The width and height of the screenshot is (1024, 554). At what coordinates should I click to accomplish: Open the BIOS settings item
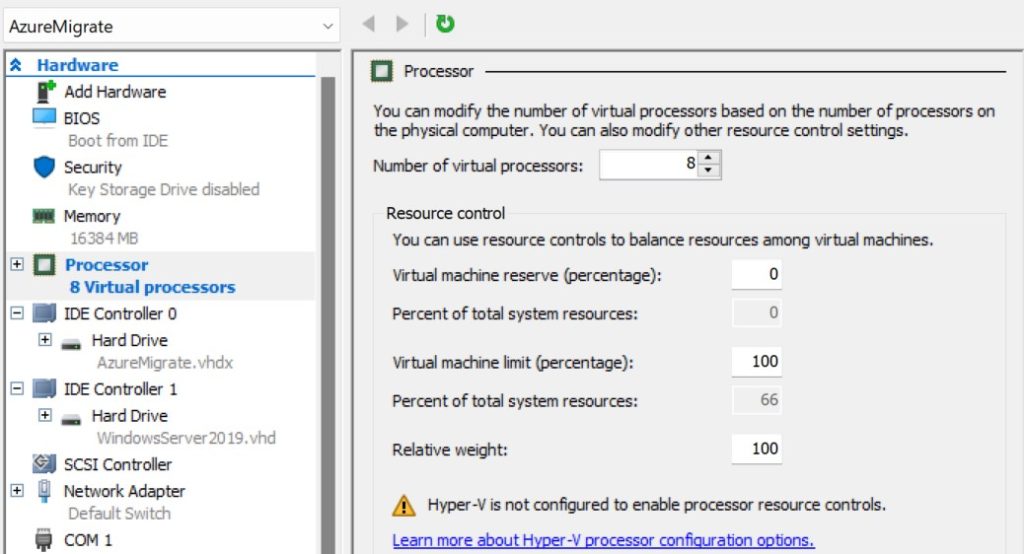click(x=82, y=118)
